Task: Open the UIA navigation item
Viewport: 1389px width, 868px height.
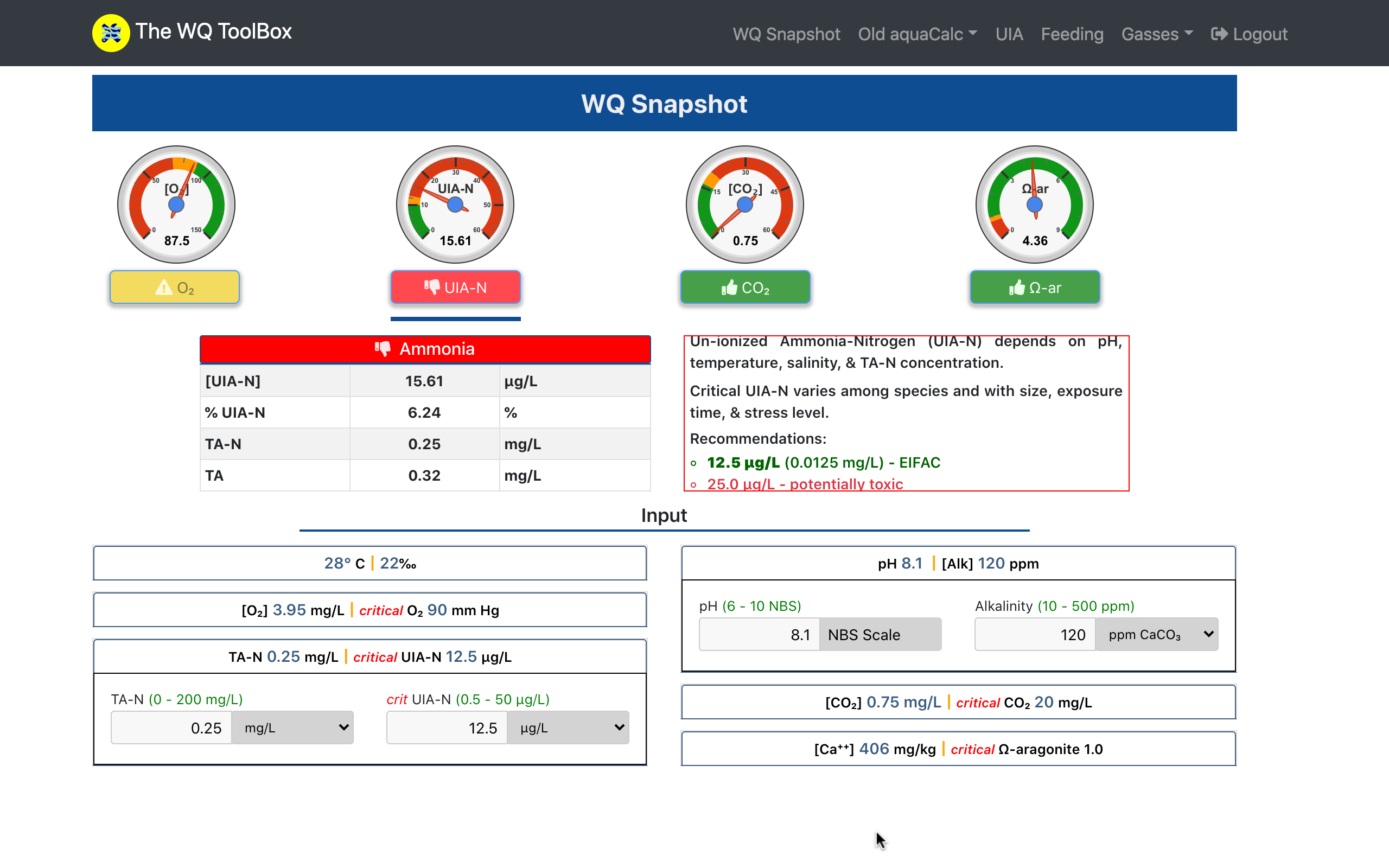Action: pos(1009,34)
